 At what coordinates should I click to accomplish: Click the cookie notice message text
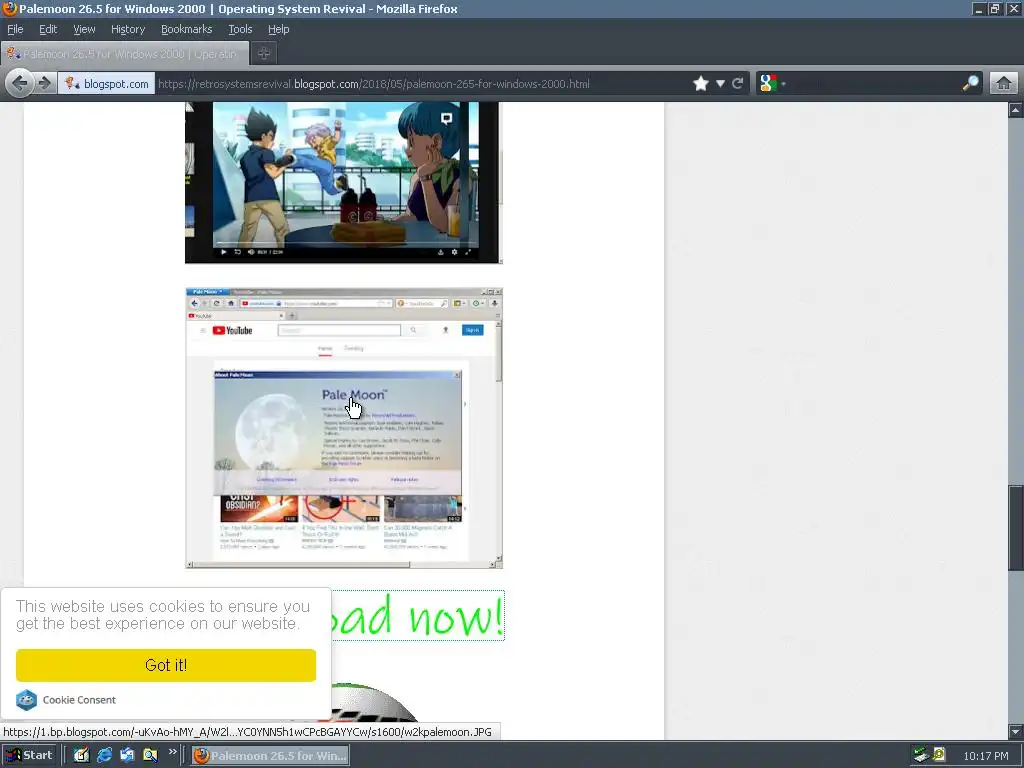(163, 615)
